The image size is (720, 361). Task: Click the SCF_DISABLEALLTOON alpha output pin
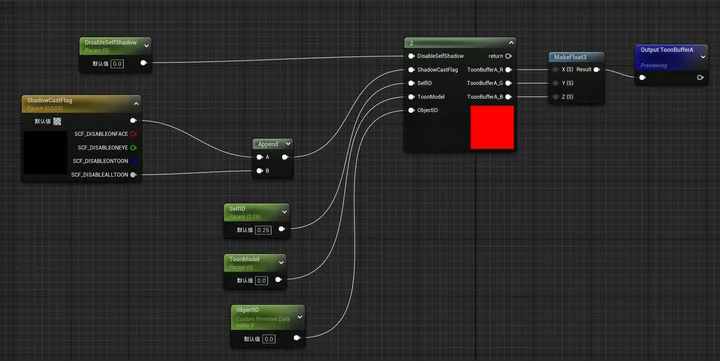(x=133, y=175)
